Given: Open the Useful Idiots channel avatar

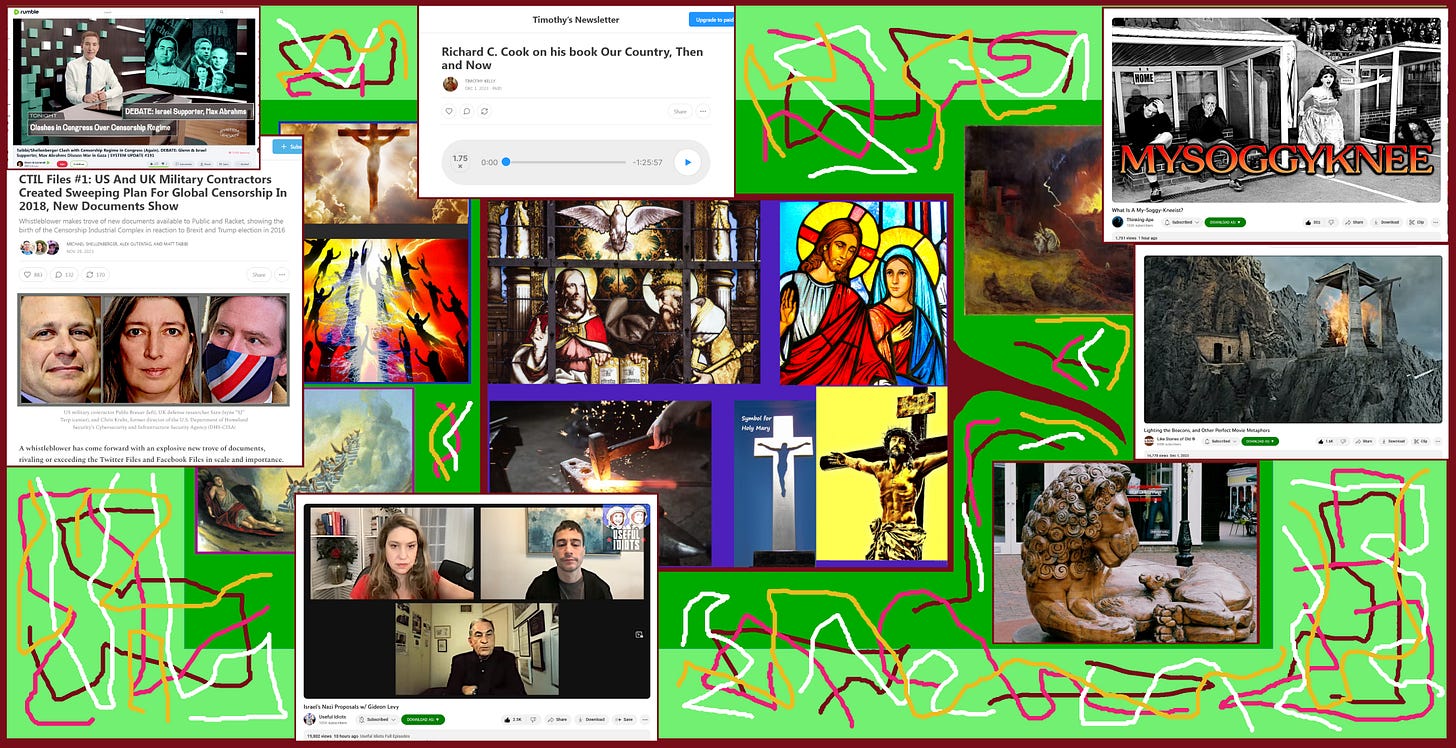Looking at the screenshot, I should (310, 719).
